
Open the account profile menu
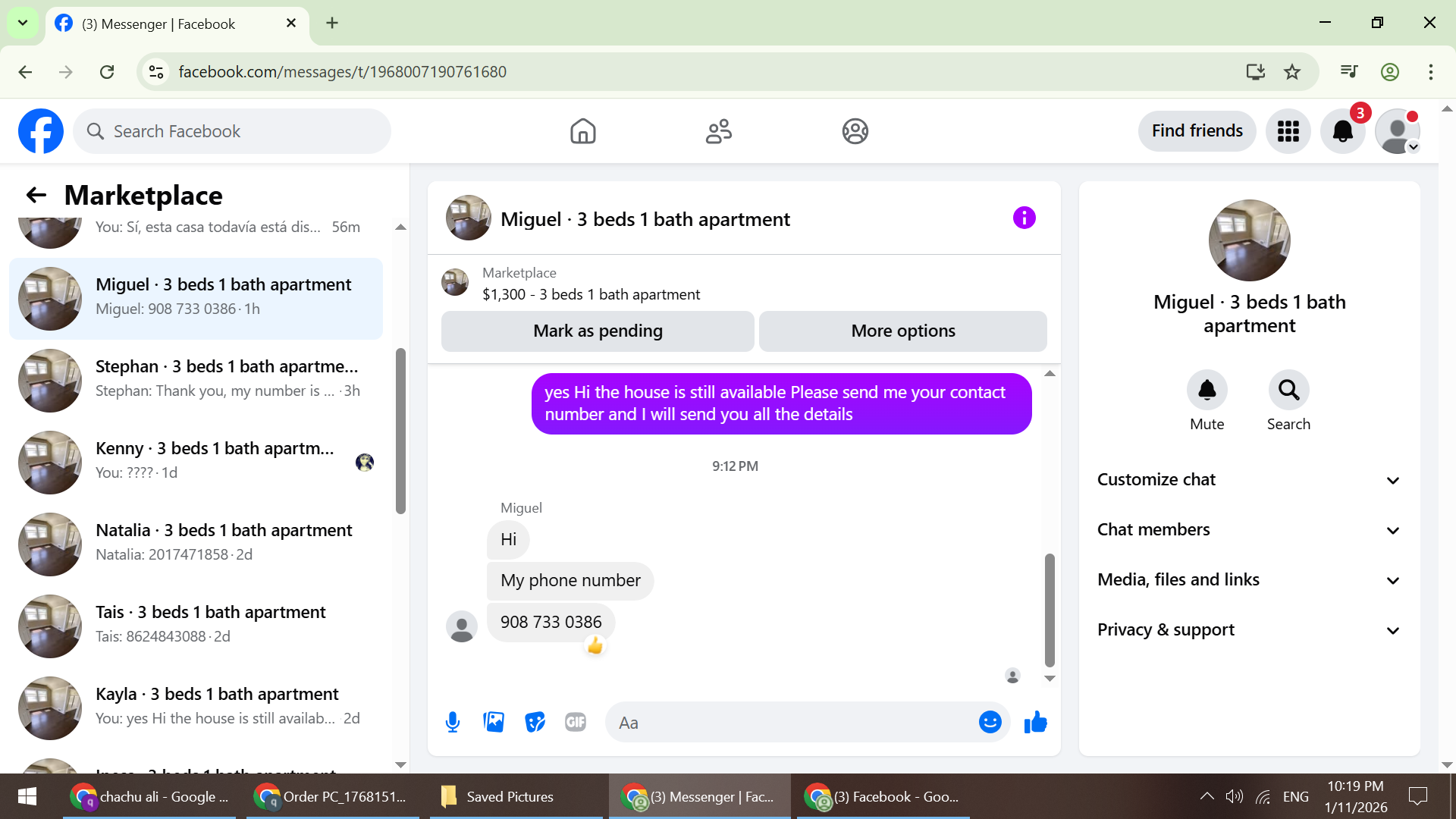tap(1397, 131)
